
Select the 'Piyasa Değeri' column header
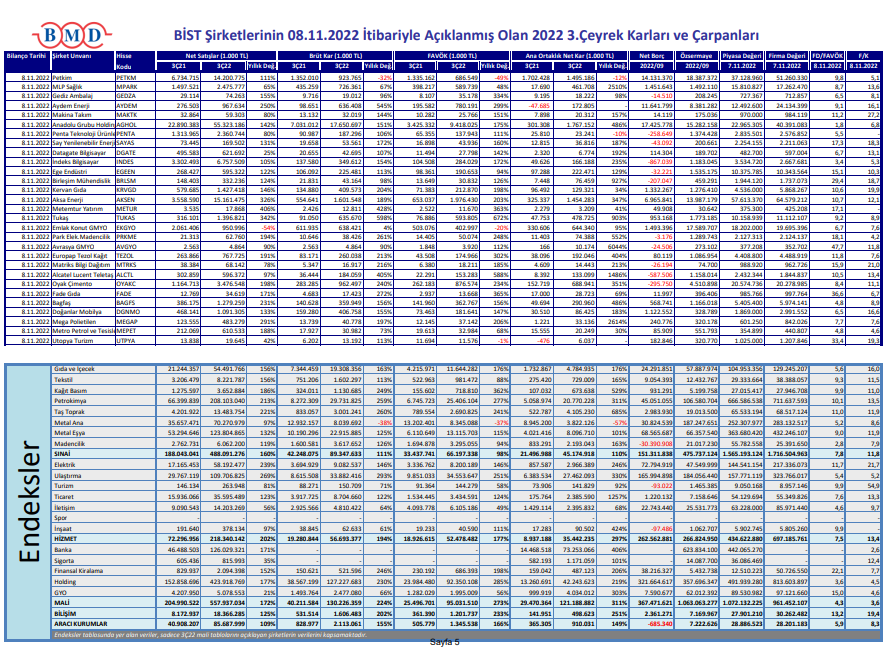742,56
